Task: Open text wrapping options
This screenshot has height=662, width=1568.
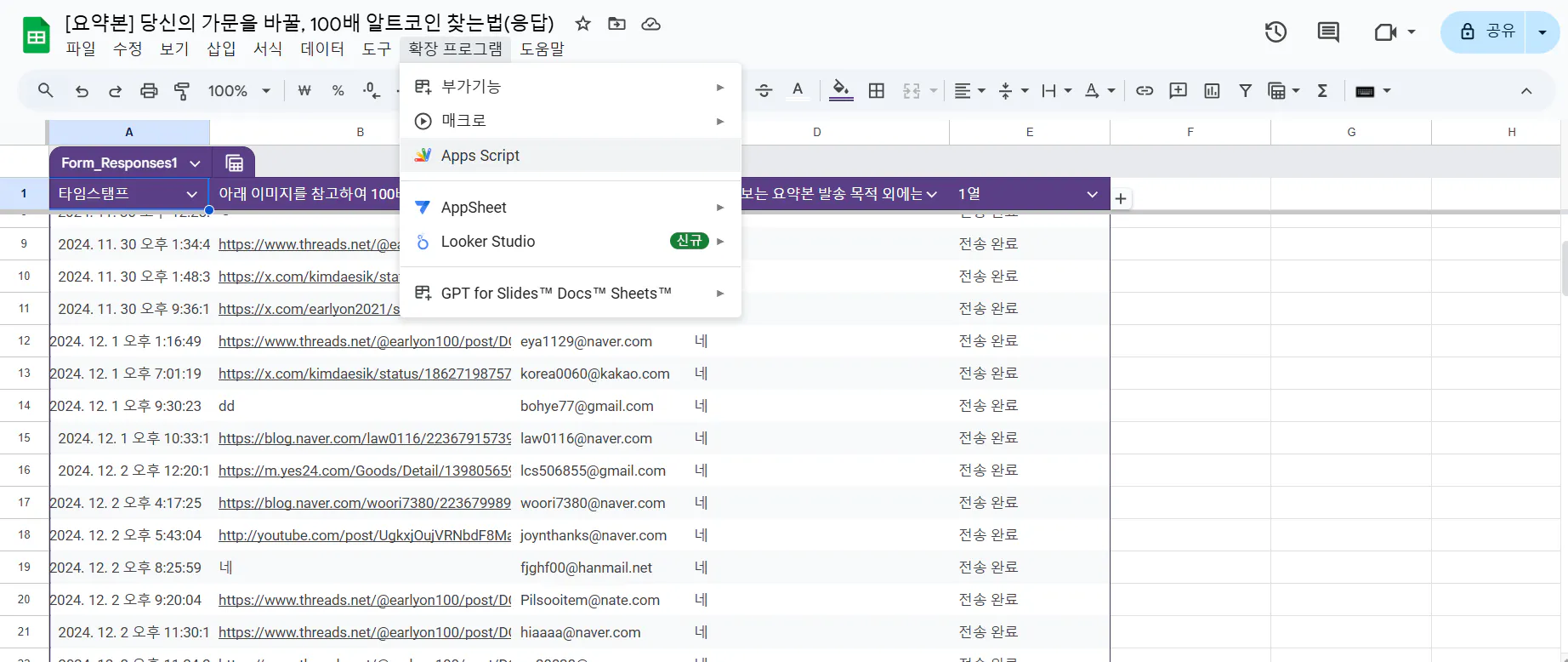Action: click(1056, 90)
